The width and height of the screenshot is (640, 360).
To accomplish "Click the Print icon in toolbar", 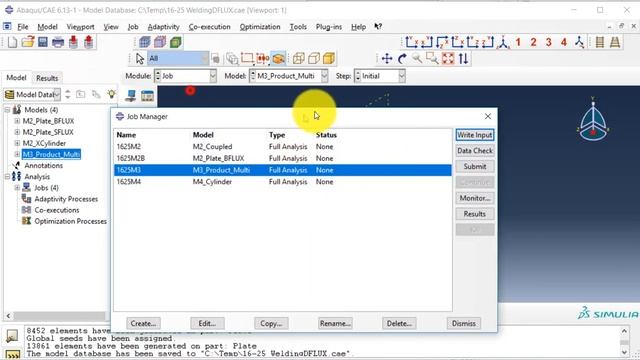I will pyautogui.click(x=58, y=42).
